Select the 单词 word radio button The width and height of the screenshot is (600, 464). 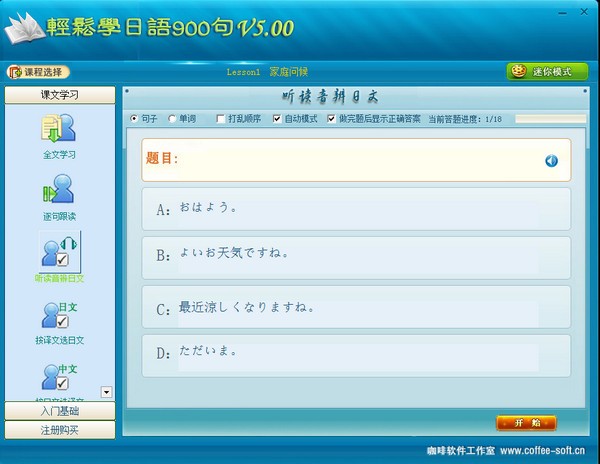click(172, 119)
